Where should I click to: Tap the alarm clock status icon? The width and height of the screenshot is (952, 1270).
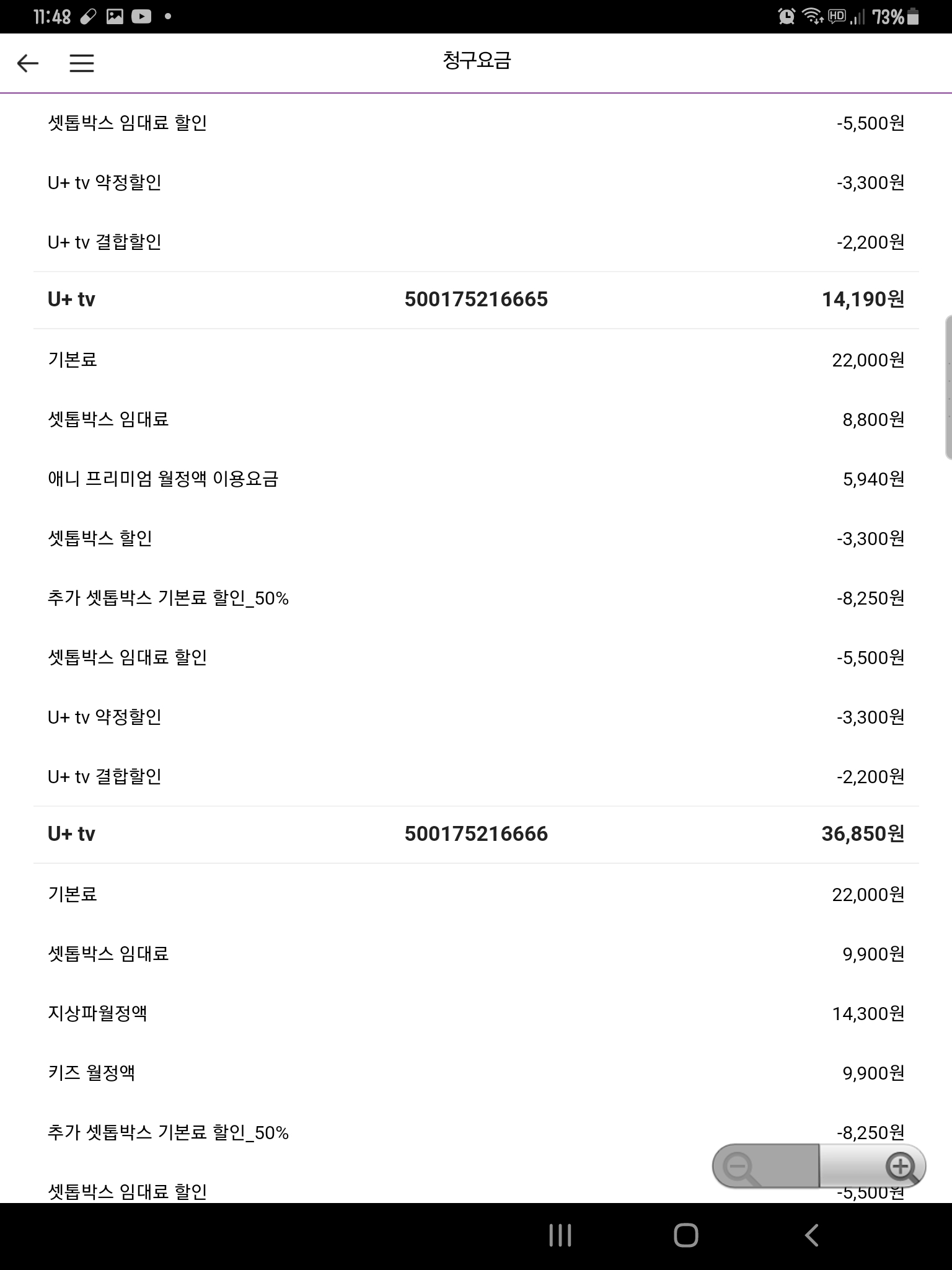787,17
